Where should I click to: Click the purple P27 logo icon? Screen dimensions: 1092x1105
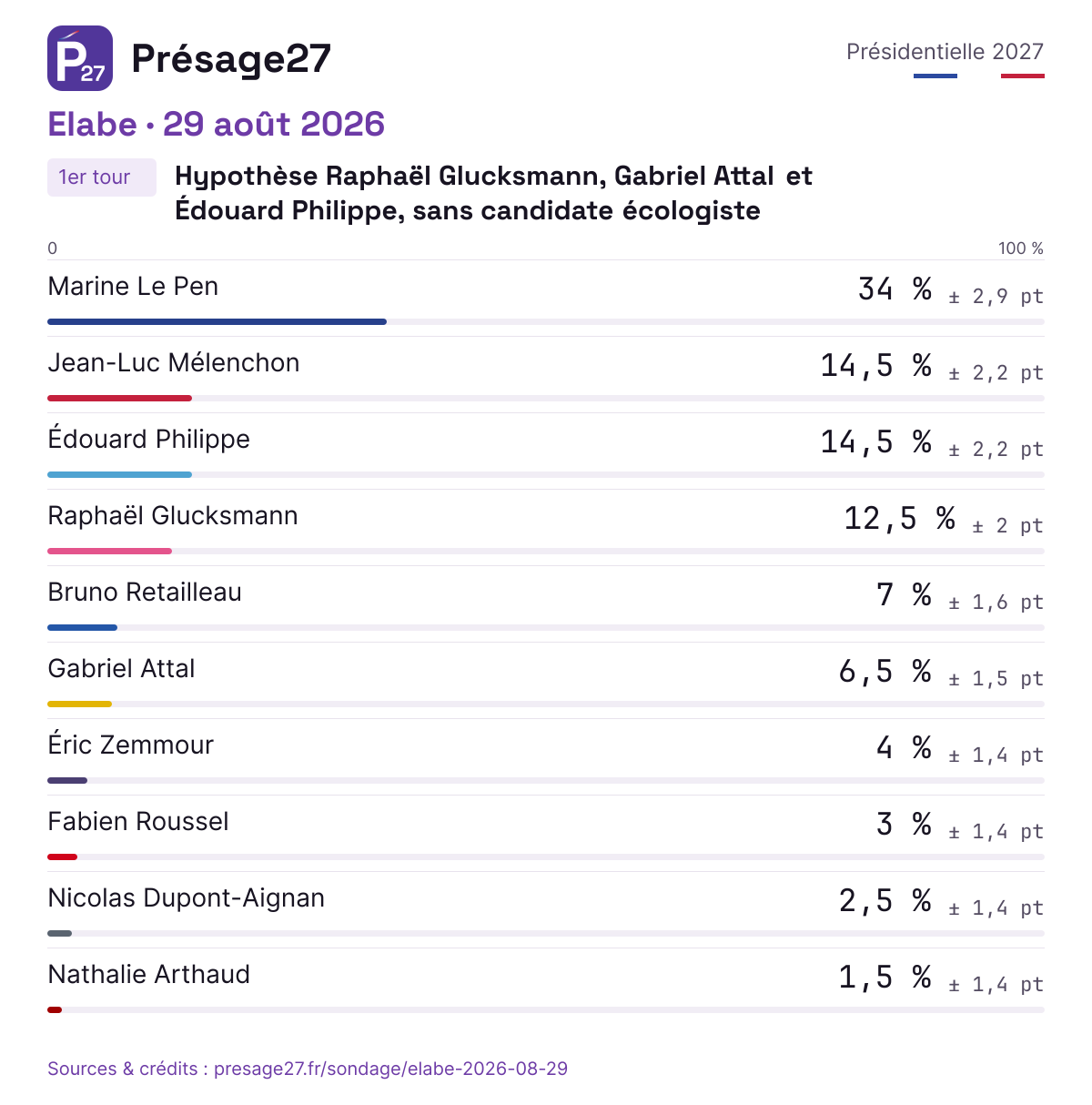(80, 58)
